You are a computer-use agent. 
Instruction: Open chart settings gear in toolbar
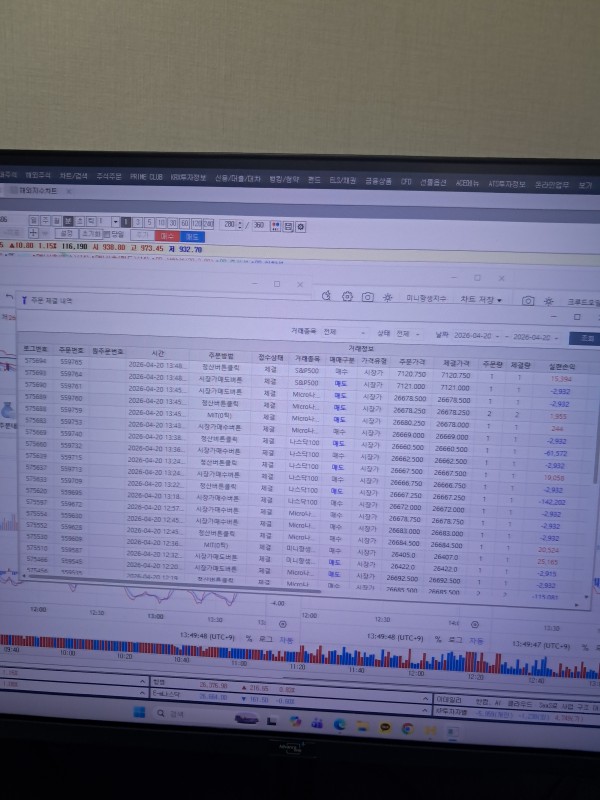[x=301, y=227]
